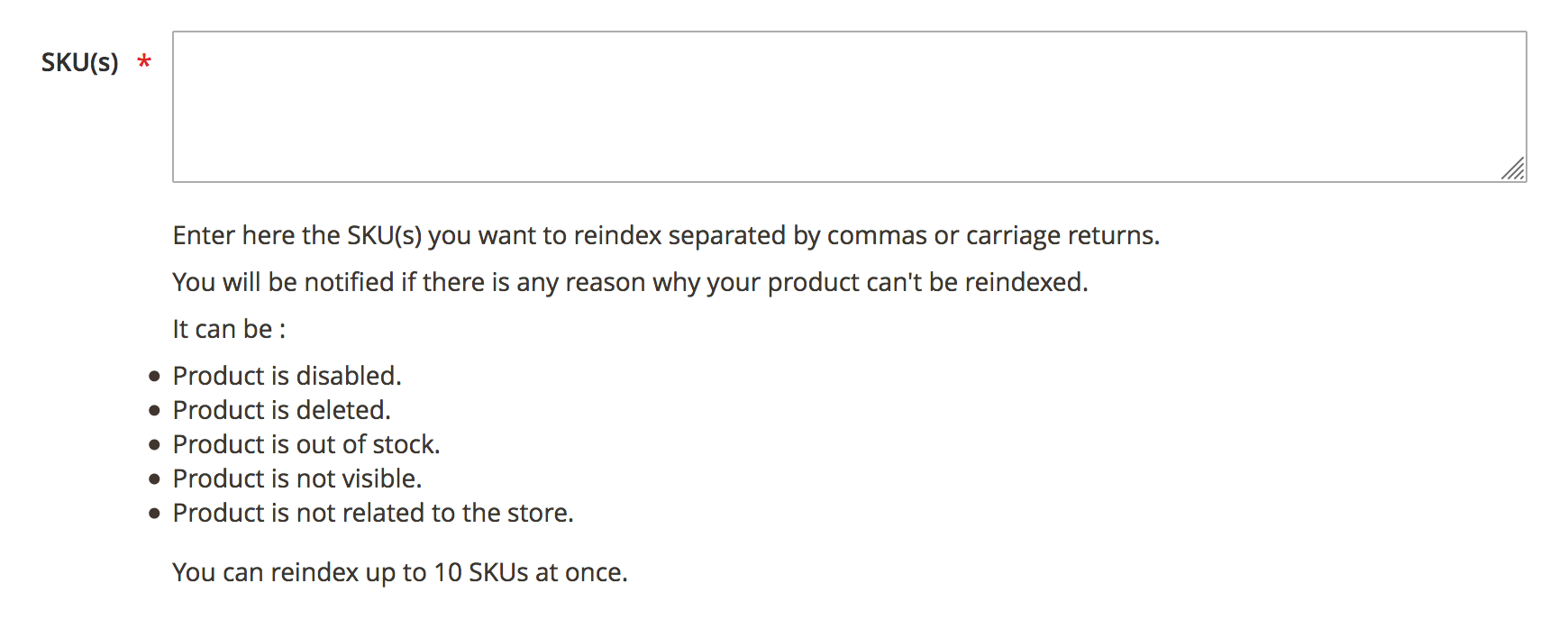
Task: Select the bullet for 'Product is not visible.'
Action: click(155, 479)
